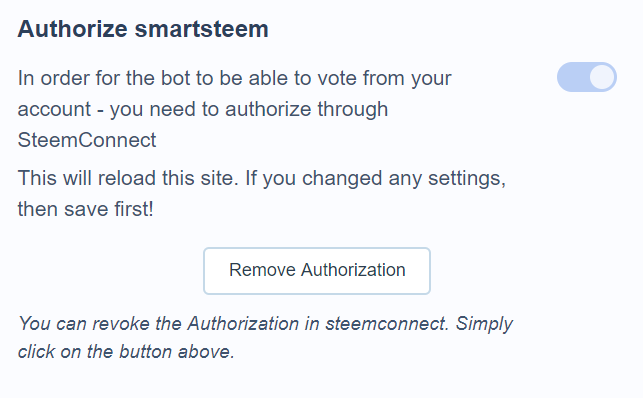Click the "click on the button above." text
The image size is (643, 398).
coord(126,351)
